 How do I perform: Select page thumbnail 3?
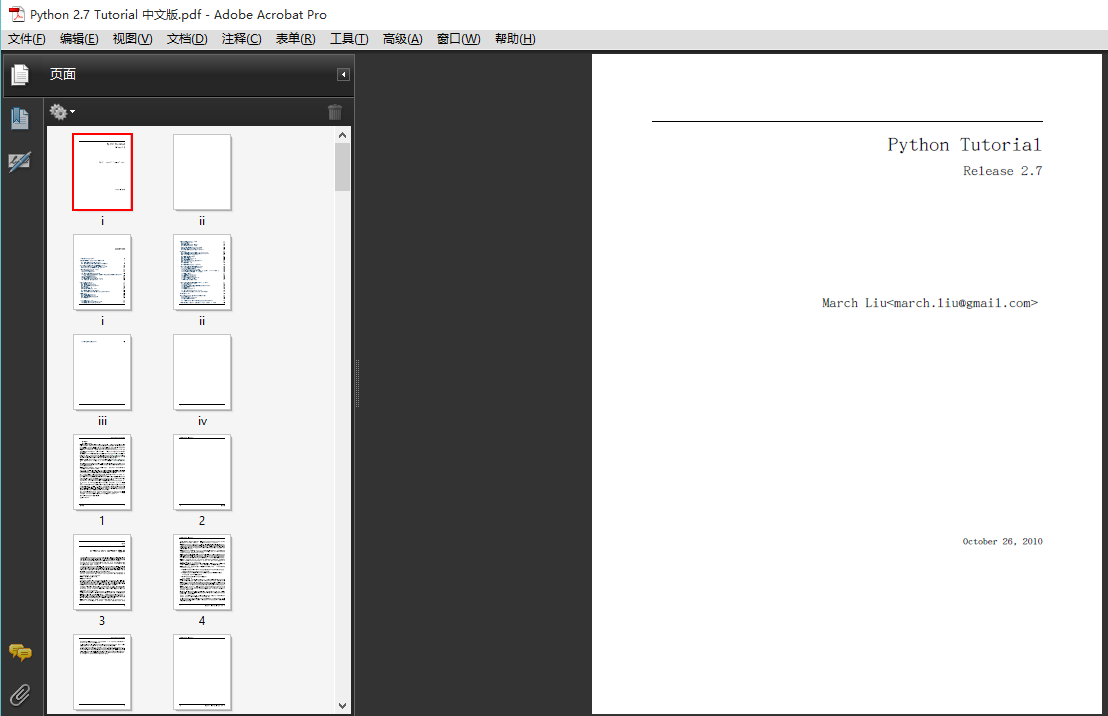point(102,573)
